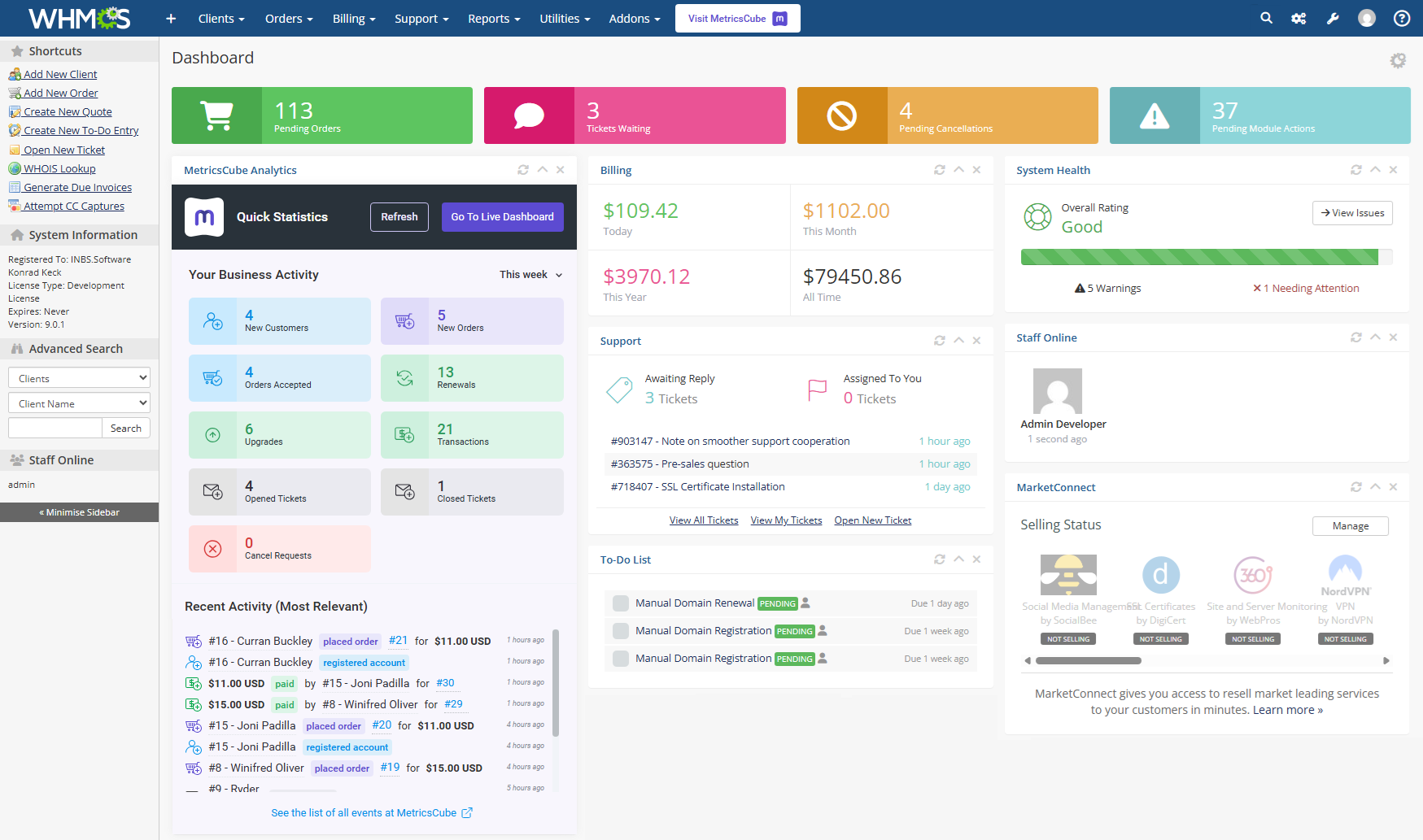Click the Go To Live Dashboard button
Viewport: 1423px width, 840px height.
[502, 216]
